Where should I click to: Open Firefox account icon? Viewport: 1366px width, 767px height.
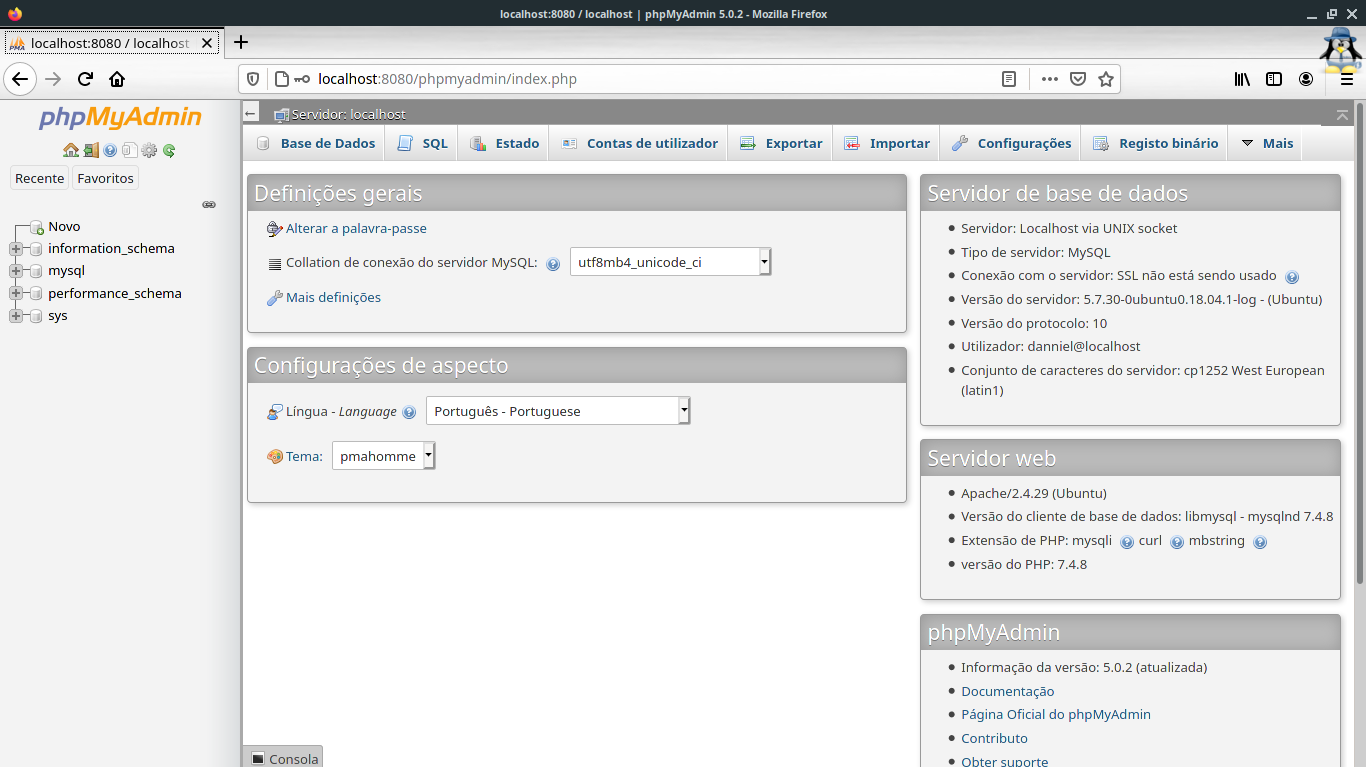point(1306,79)
